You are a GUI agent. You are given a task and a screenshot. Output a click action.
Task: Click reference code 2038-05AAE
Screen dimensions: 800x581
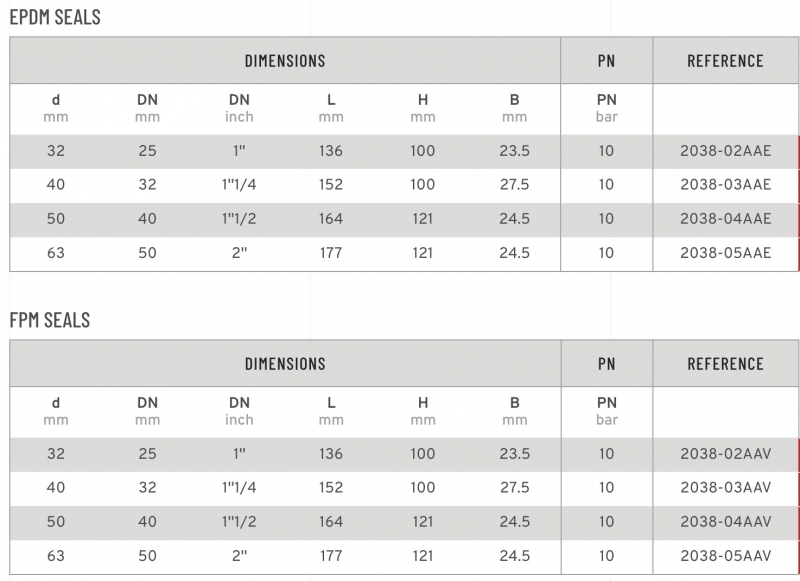[x=725, y=253]
